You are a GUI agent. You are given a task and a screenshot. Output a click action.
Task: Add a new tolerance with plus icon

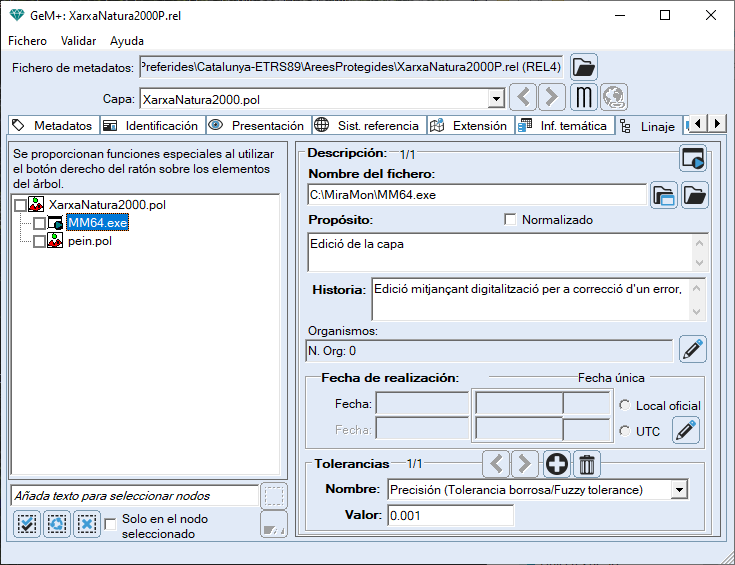point(556,464)
